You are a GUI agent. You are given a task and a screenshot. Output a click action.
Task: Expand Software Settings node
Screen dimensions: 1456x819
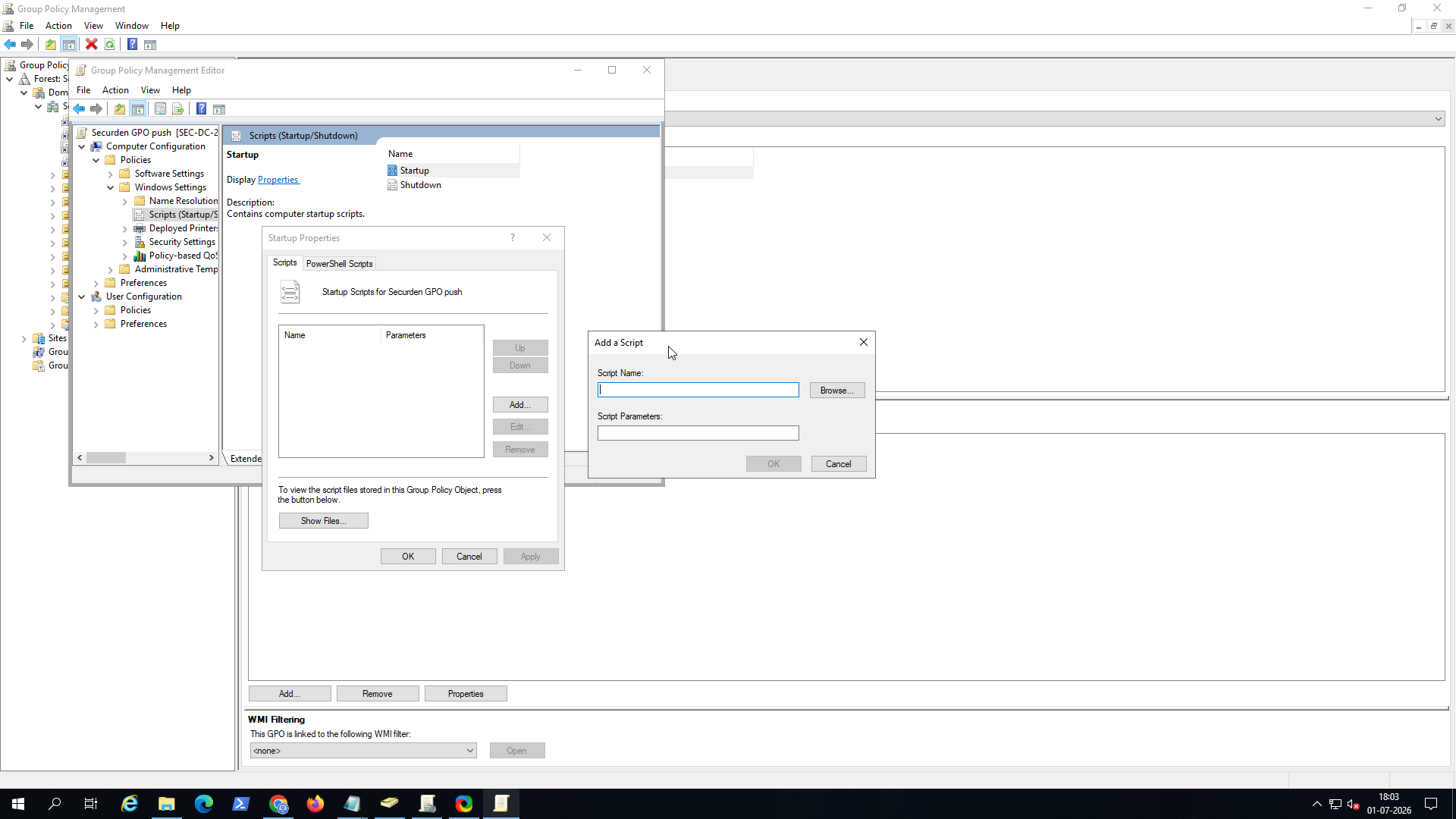tap(111, 174)
